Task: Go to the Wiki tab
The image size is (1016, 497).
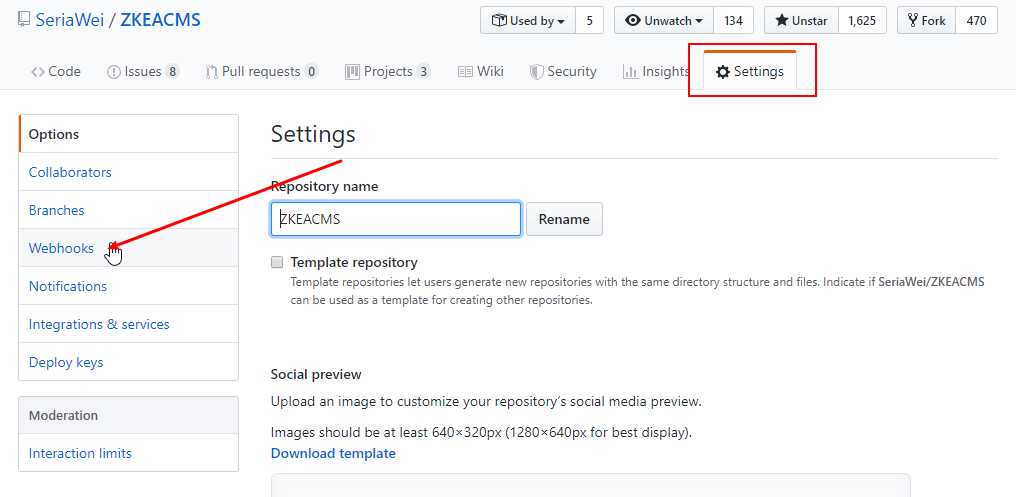Action: (x=481, y=71)
